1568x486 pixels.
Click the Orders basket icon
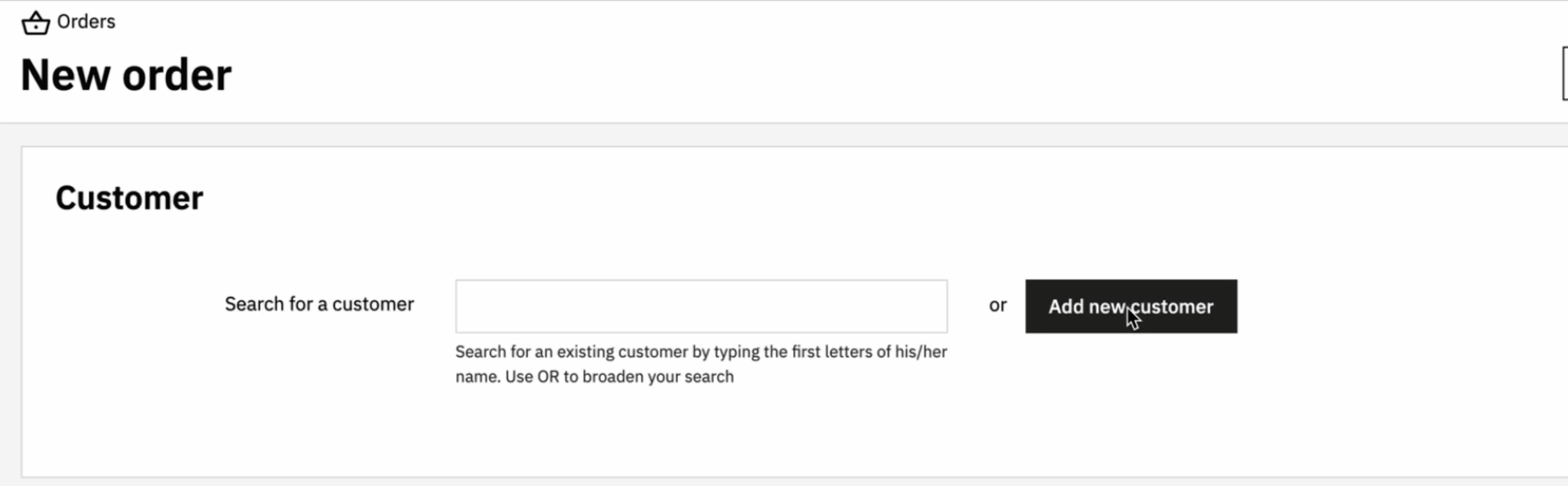[x=35, y=23]
